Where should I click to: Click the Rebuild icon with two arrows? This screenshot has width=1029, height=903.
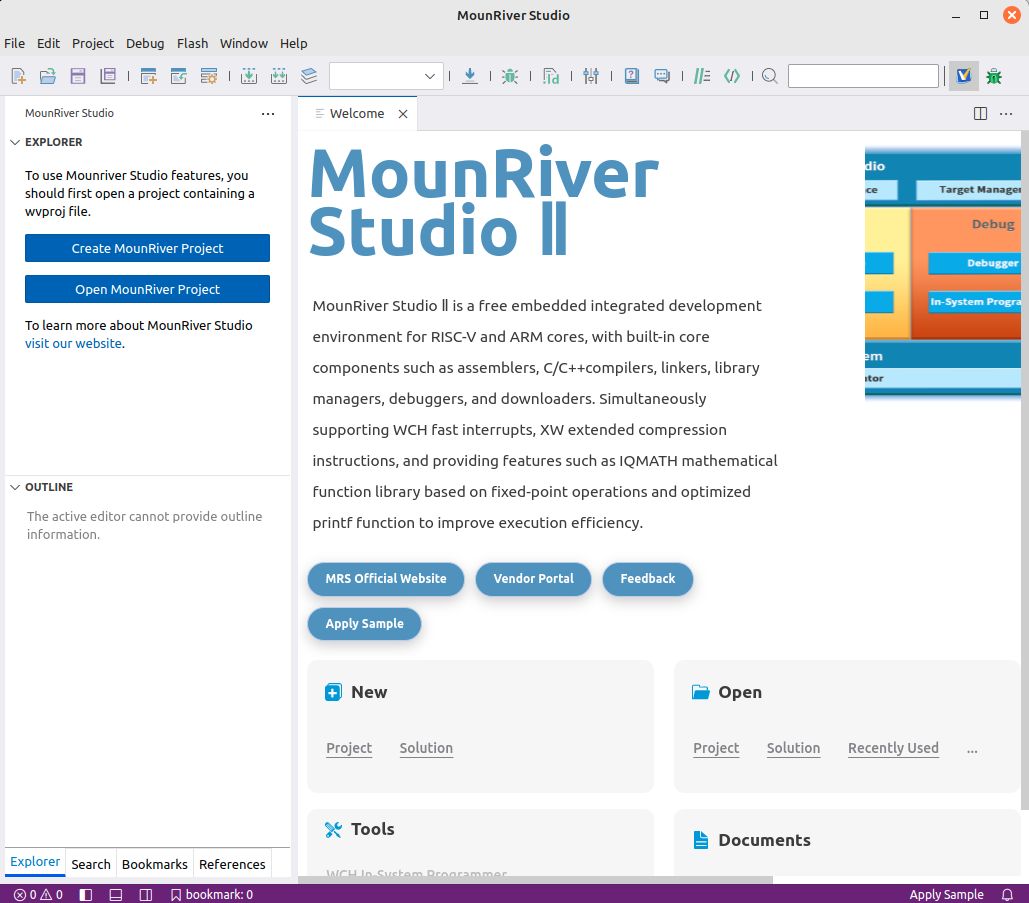tap(279, 76)
